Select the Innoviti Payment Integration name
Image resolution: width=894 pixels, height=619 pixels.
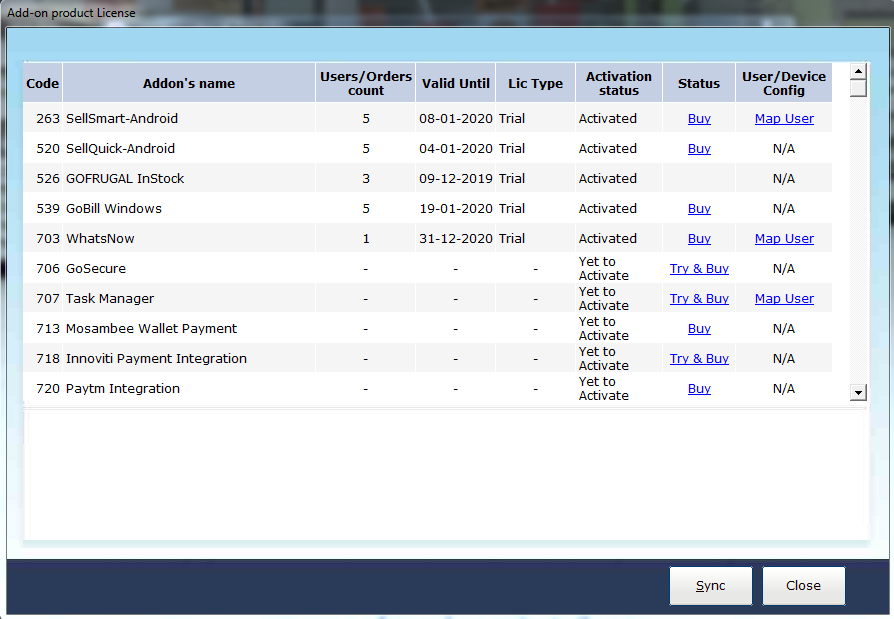[156, 359]
